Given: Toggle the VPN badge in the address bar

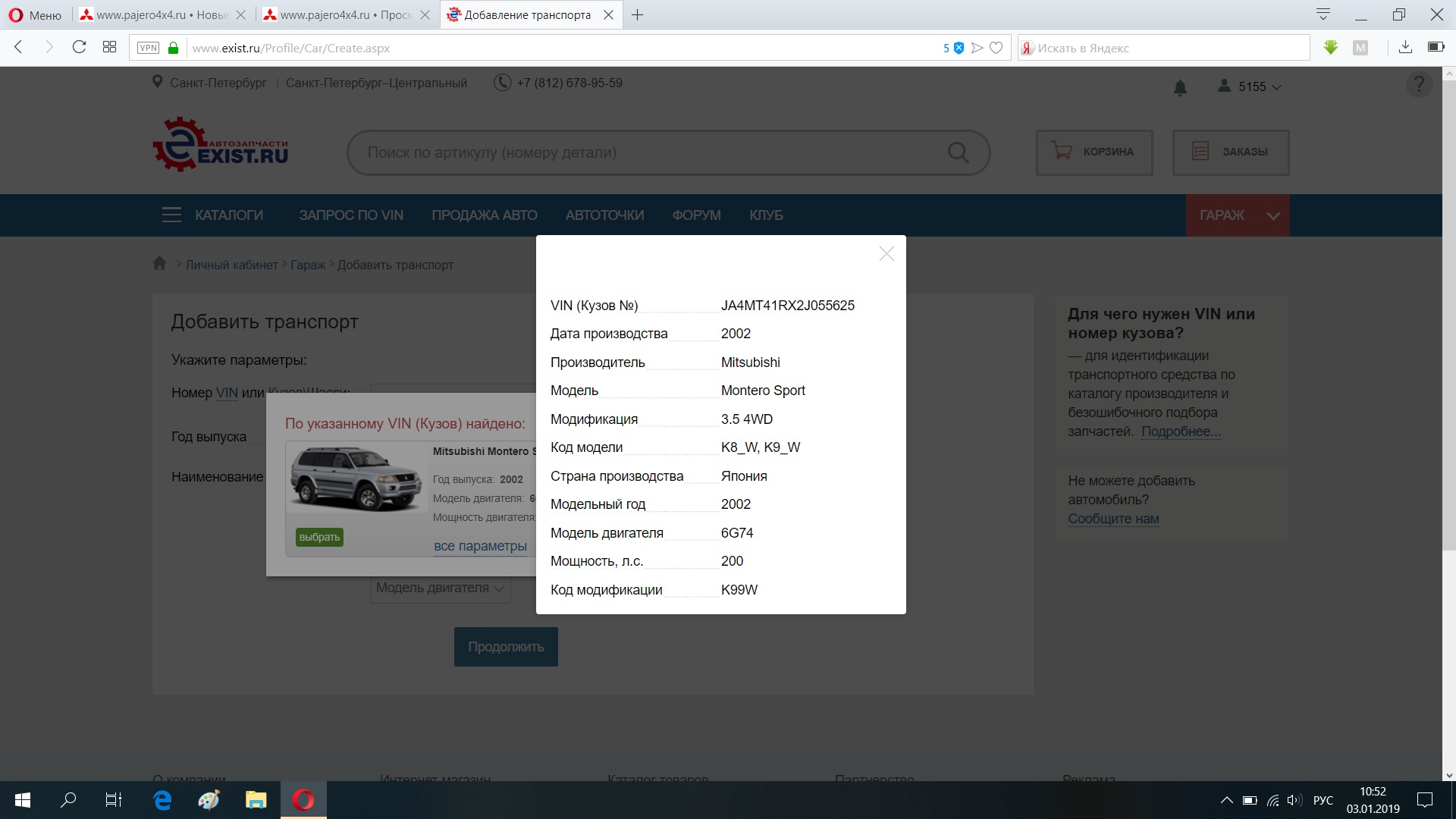Looking at the screenshot, I should point(148,48).
